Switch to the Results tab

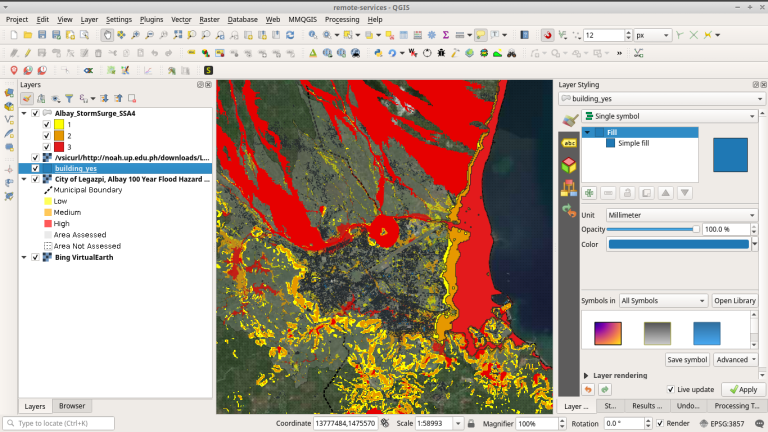coord(647,406)
